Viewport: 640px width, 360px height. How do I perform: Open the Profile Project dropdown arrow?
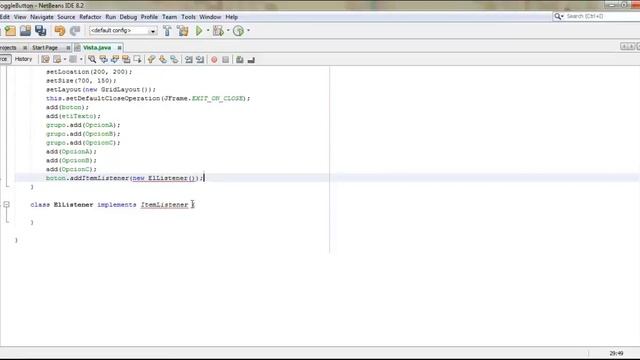tap(248, 31)
